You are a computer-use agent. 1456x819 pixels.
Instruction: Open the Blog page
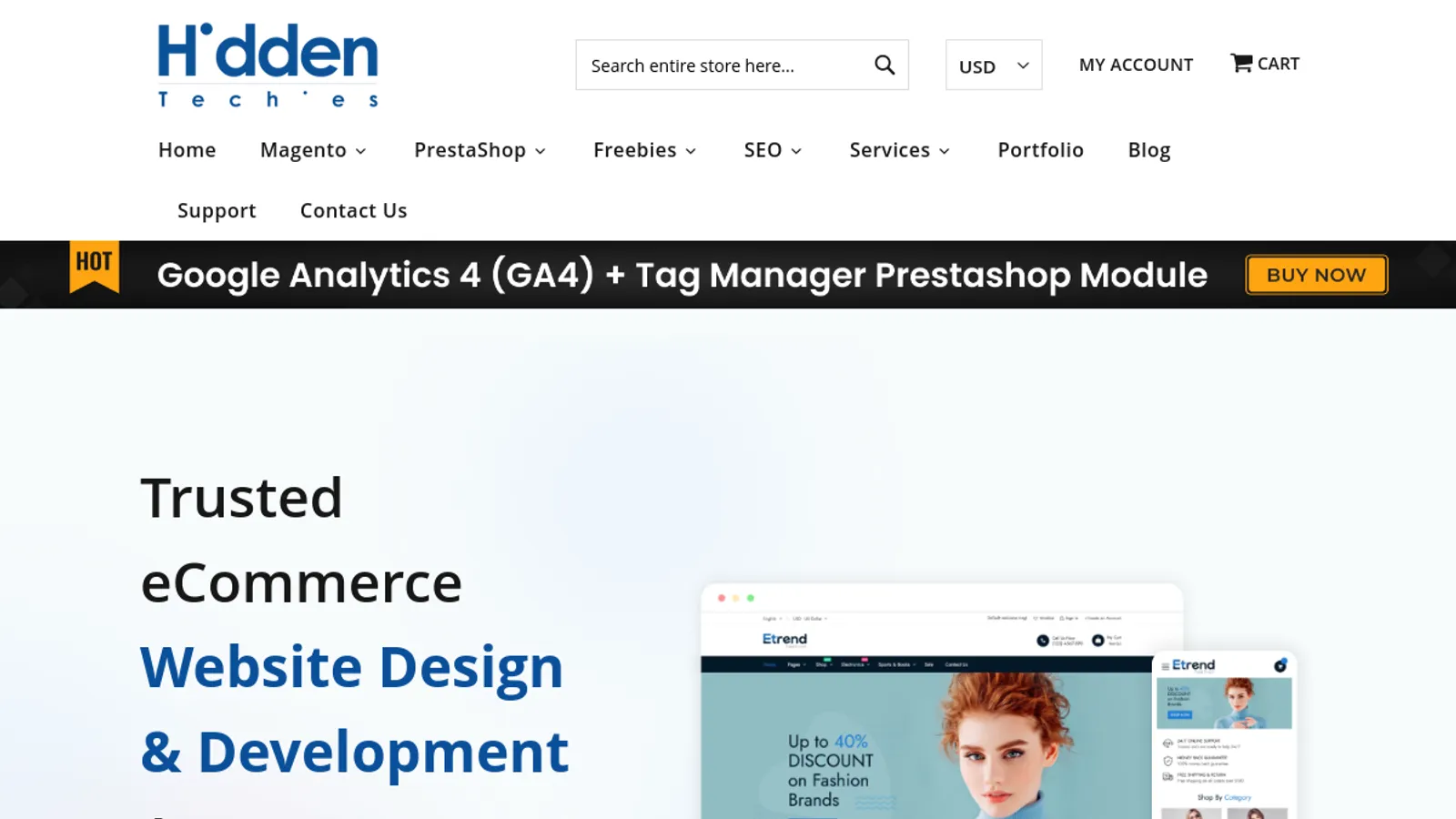[1149, 150]
